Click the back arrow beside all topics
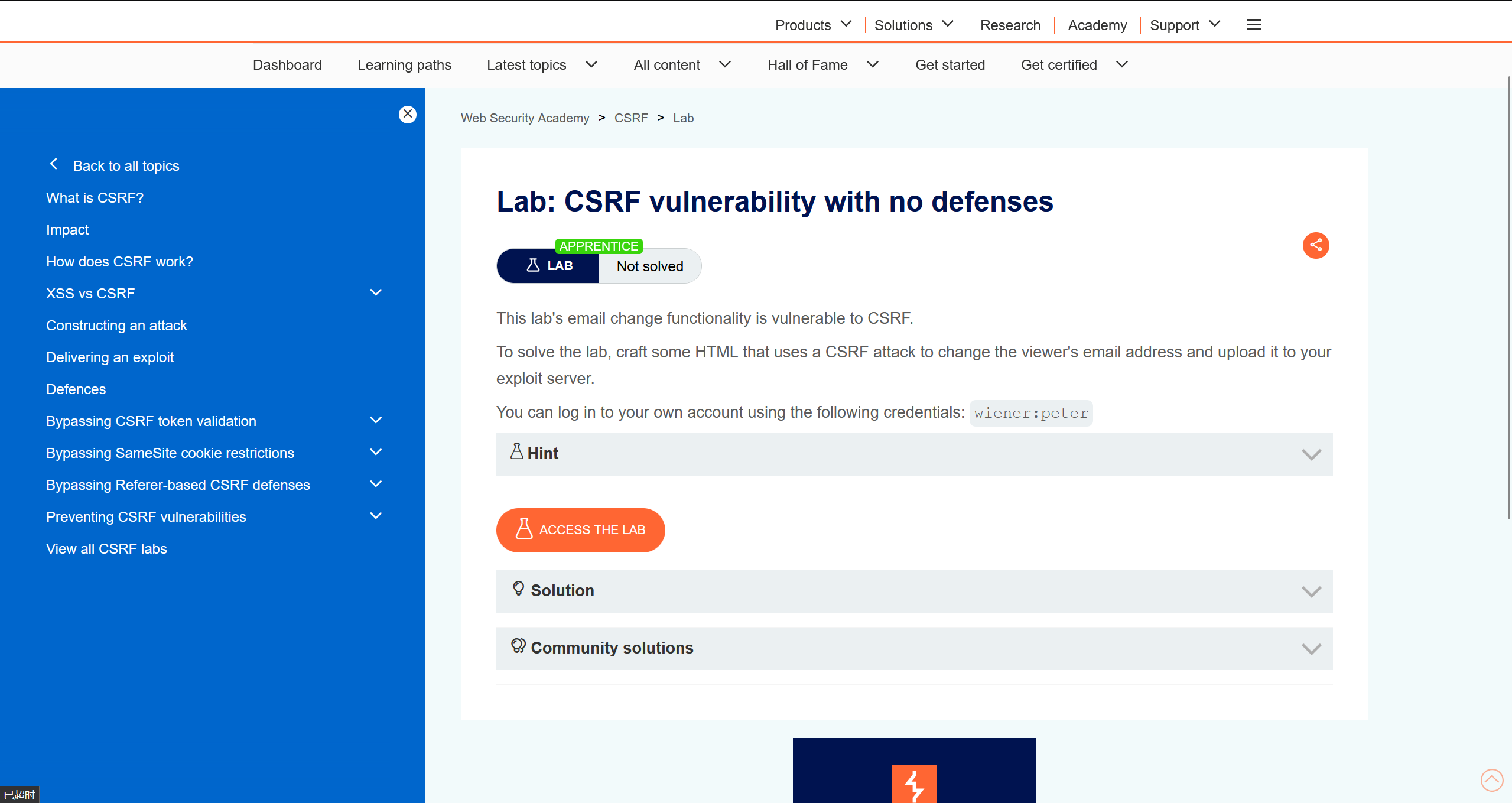Image resolution: width=1512 pixels, height=803 pixels. pyautogui.click(x=54, y=164)
